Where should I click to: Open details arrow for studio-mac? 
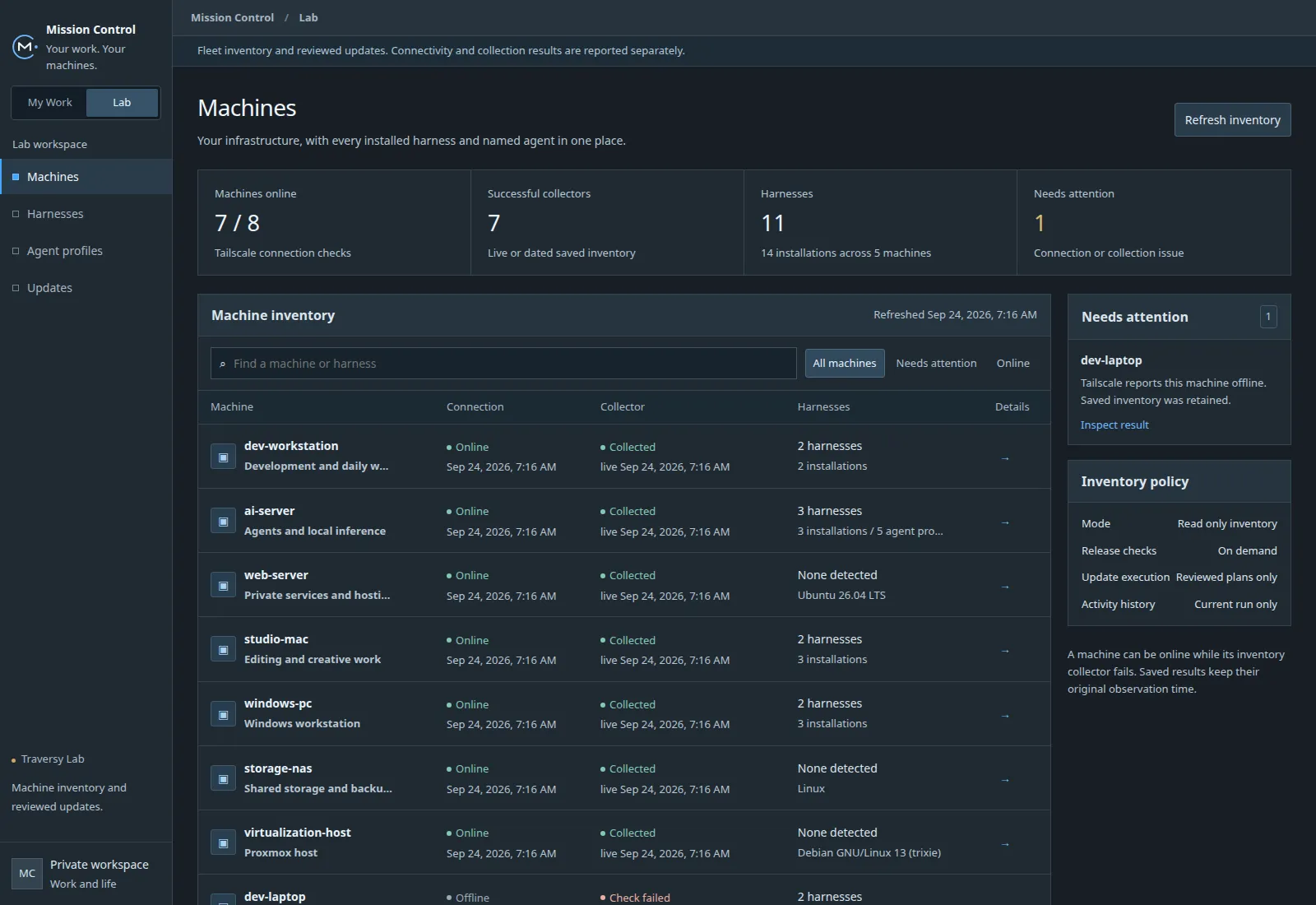click(x=1005, y=651)
